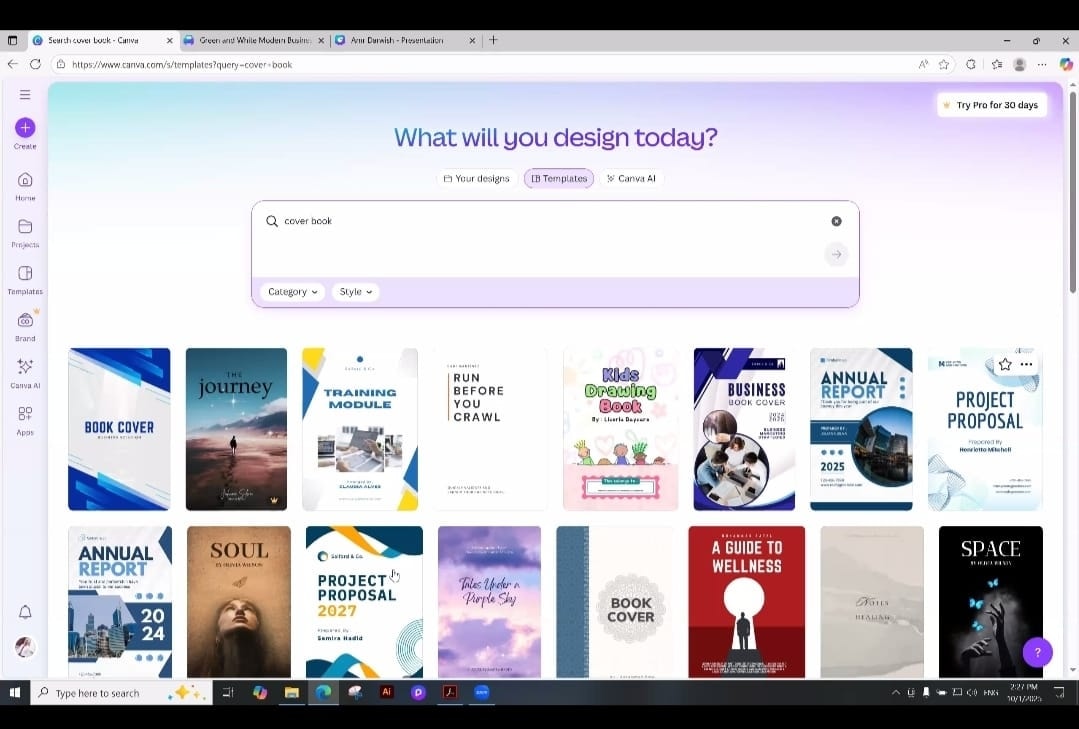Open the Create plus button in sidebar
This screenshot has width=1079, height=729.
click(x=25, y=128)
